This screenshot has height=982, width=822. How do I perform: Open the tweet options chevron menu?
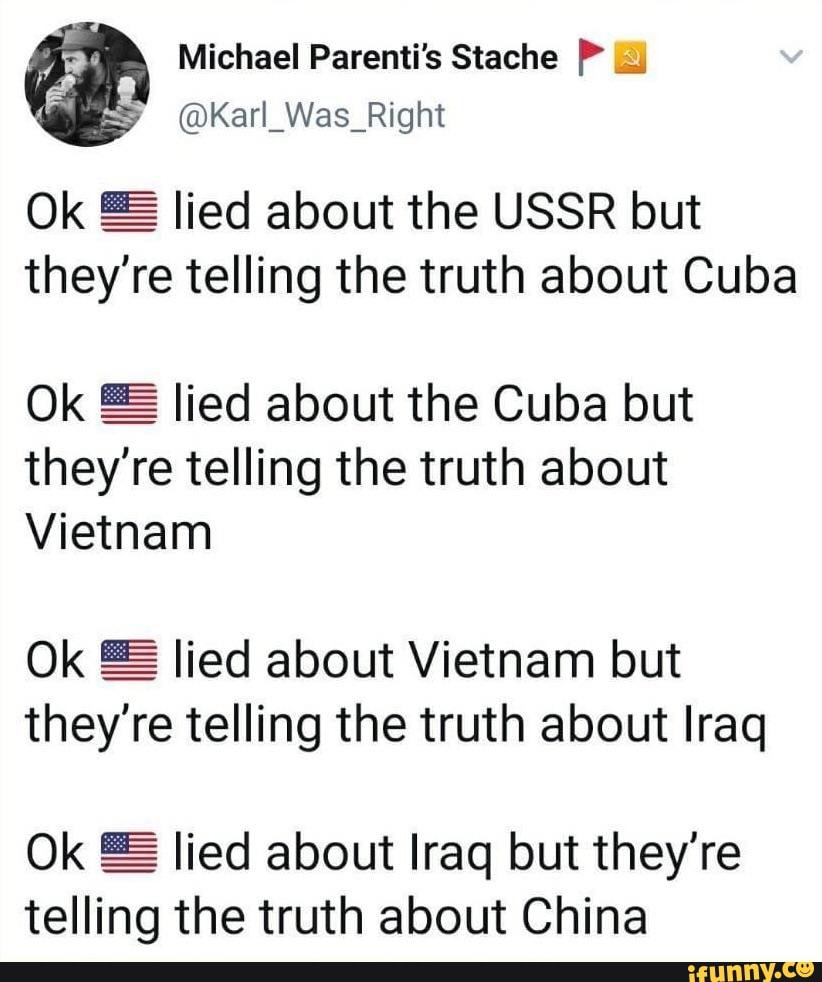pyautogui.click(x=789, y=58)
